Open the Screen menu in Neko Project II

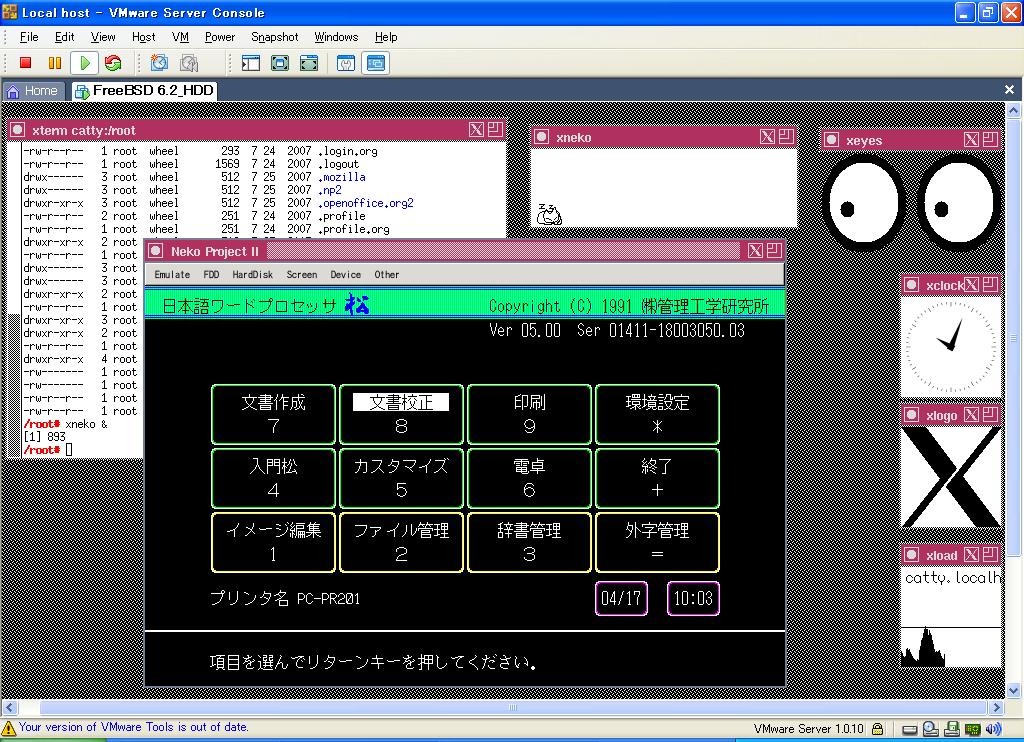pos(302,274)
